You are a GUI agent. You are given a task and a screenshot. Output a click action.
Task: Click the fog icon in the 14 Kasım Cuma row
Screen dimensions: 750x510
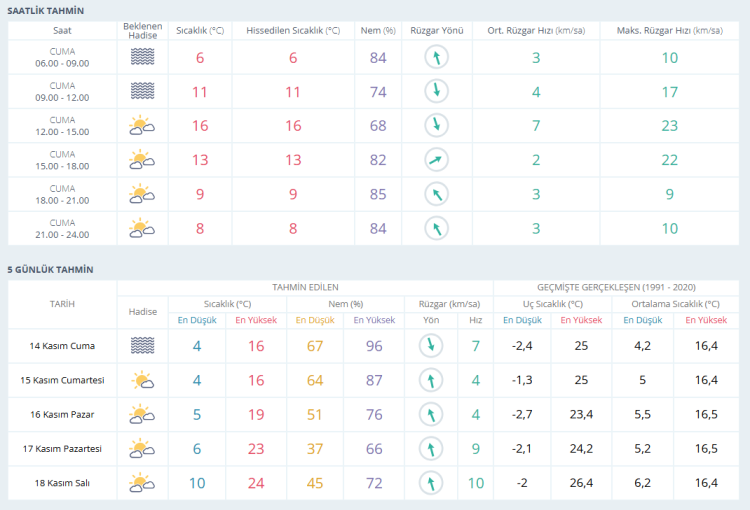click(142, 346)
